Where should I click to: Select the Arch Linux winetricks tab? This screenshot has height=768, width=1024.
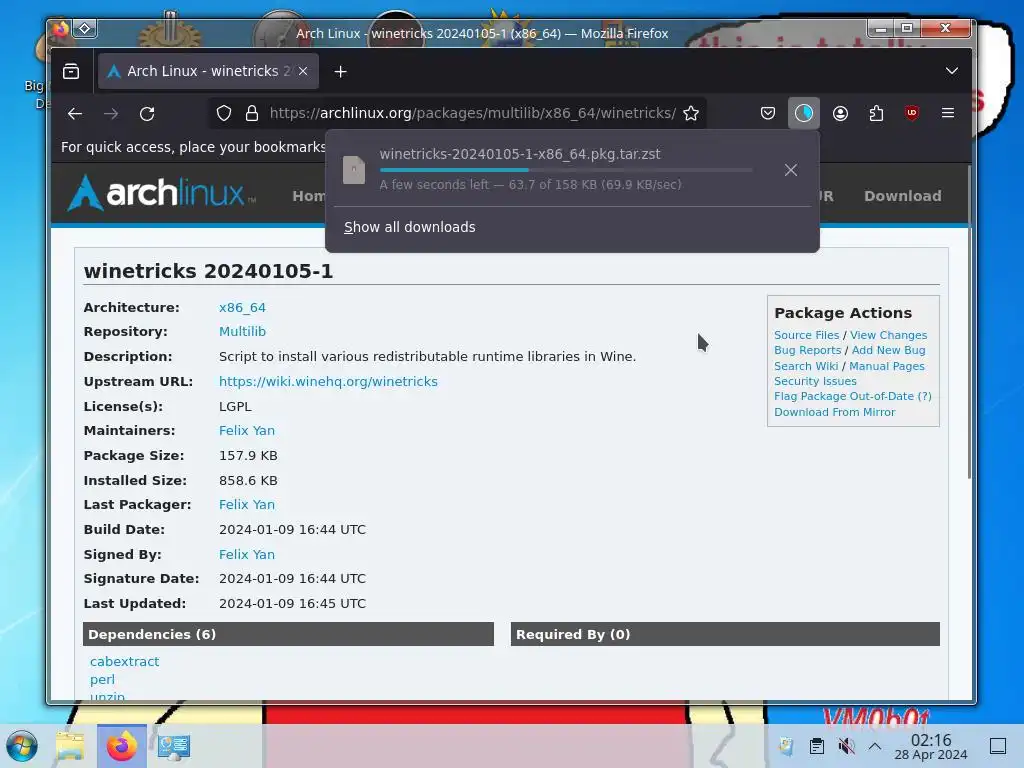pos(208,71)
